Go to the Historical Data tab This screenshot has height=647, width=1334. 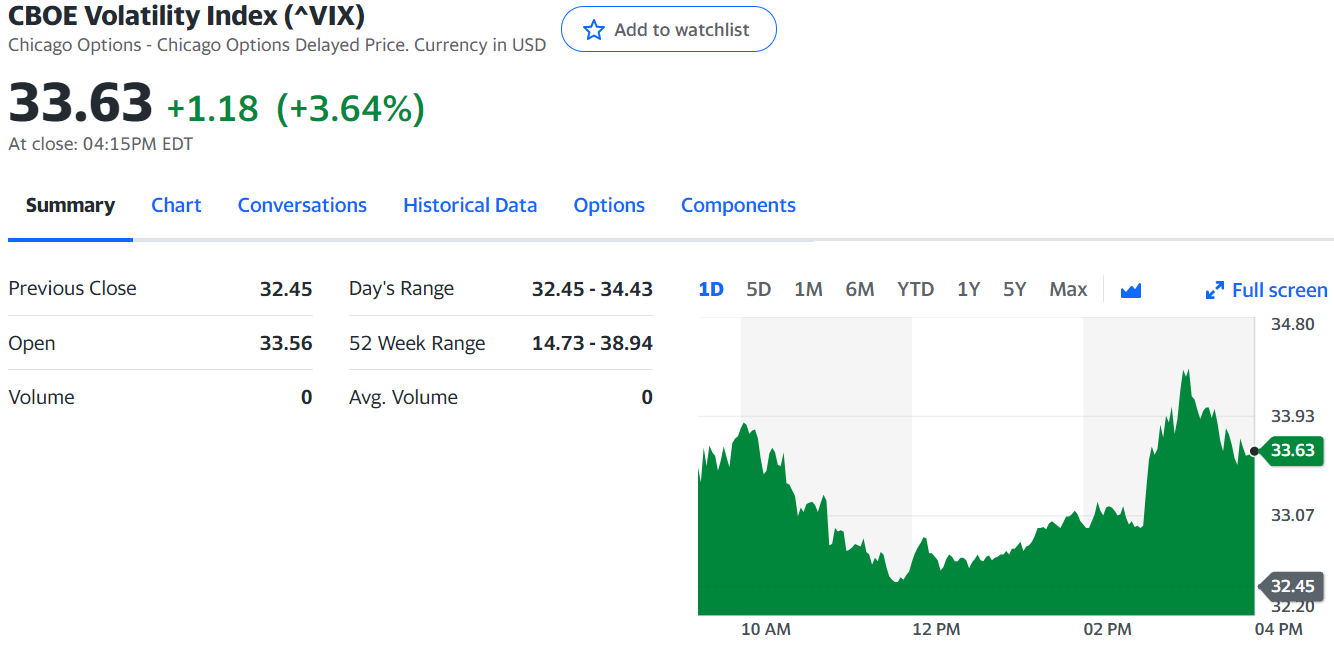coord(470,205)
